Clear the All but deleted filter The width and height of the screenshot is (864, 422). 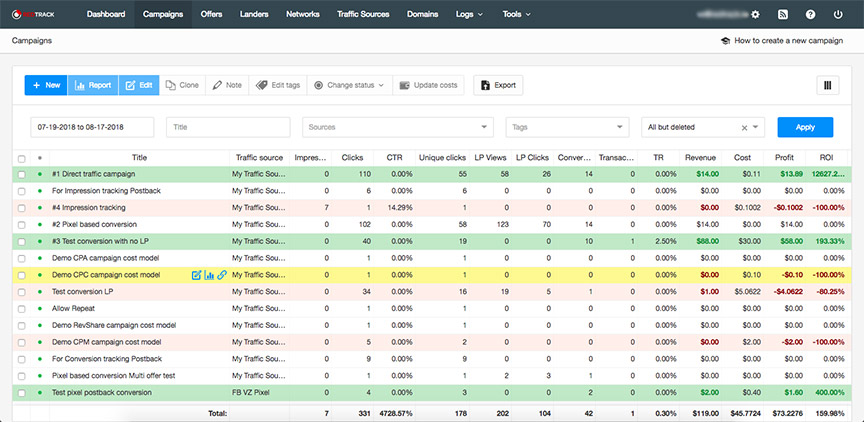[744, 127]
